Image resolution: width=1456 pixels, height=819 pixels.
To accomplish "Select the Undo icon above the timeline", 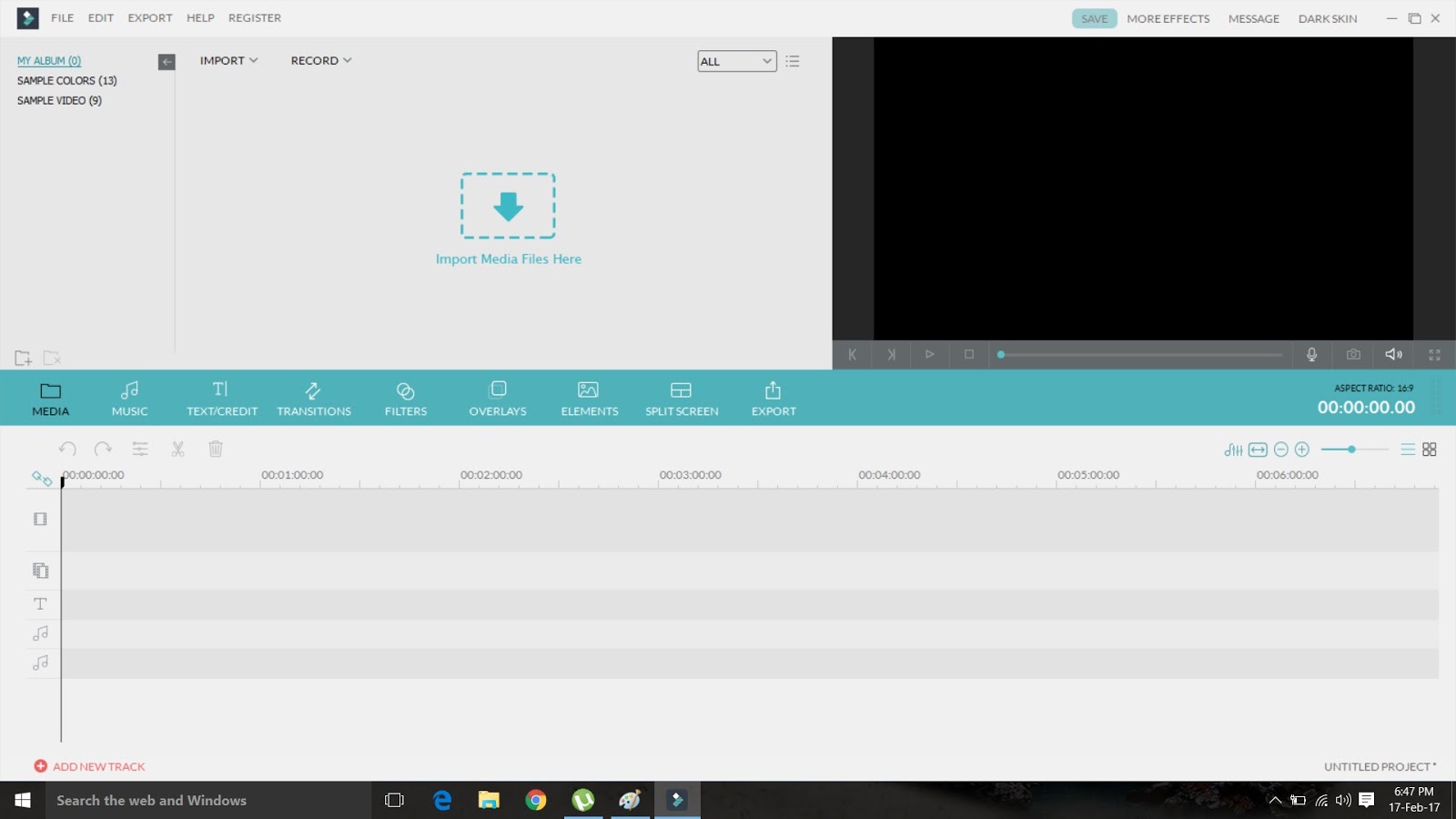I will point(67,449).
